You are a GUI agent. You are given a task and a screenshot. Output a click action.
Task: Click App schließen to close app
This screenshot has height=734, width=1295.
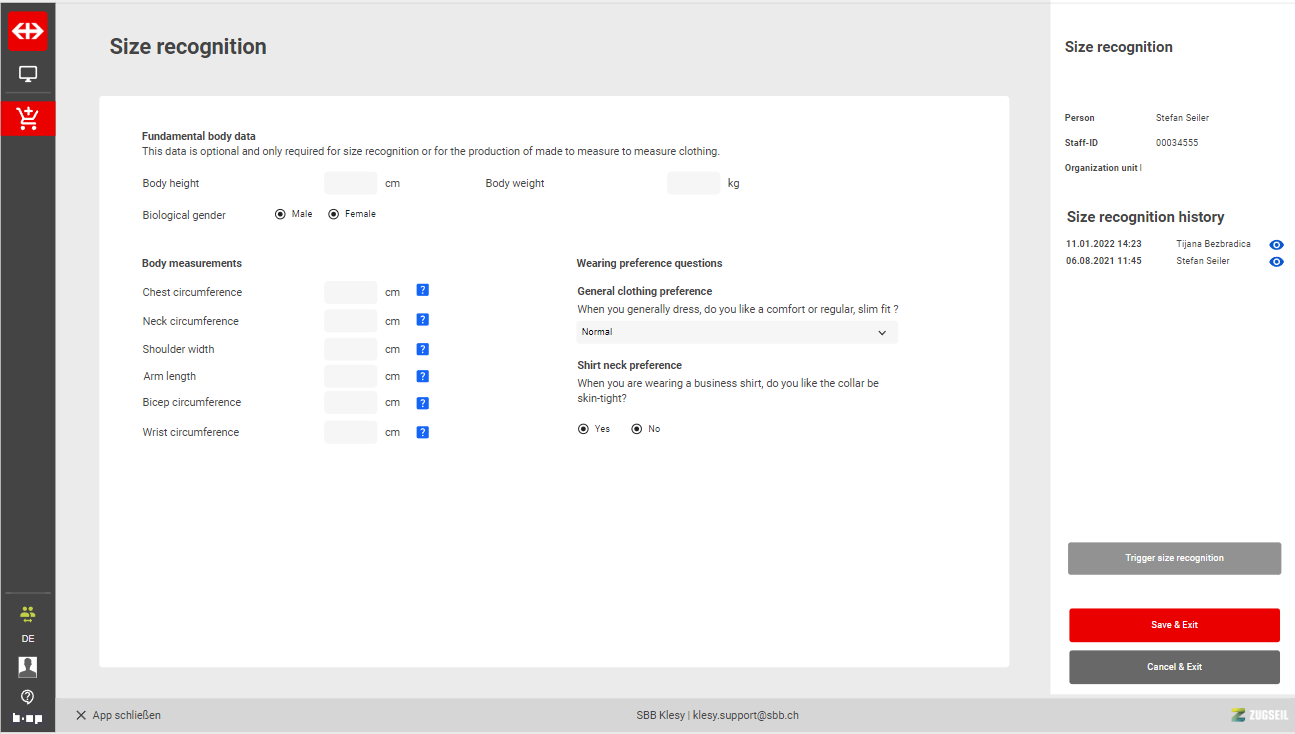(118, 715)
